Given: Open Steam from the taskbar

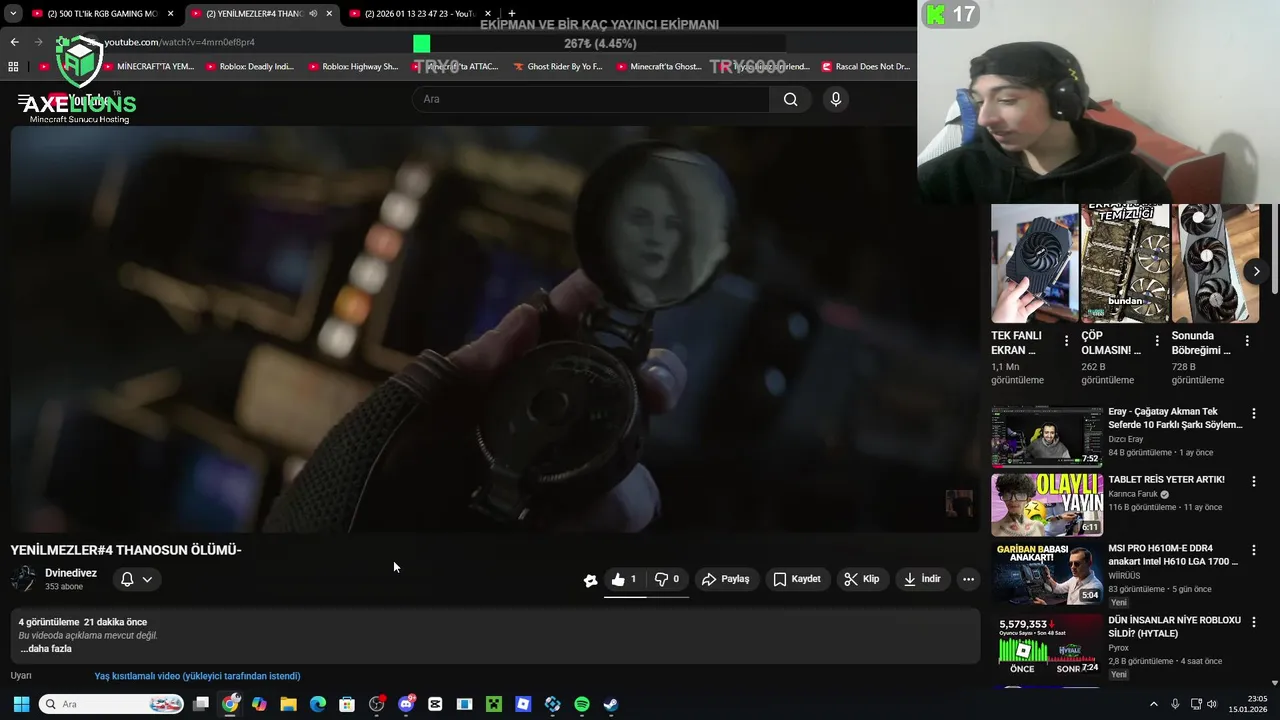Looking at the screenshot, I should (611, 704).
